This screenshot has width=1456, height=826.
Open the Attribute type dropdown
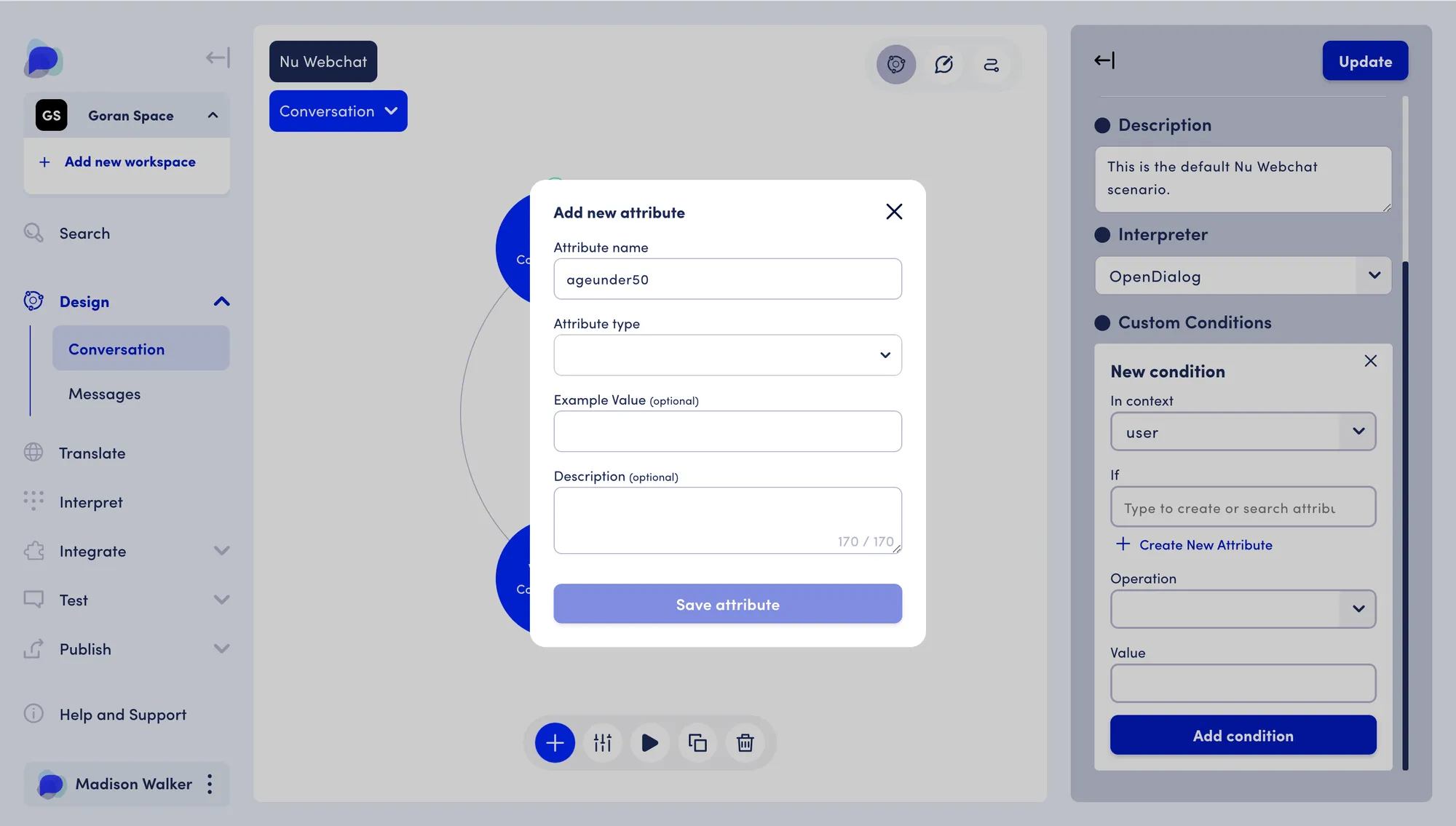tap(728, 355)
